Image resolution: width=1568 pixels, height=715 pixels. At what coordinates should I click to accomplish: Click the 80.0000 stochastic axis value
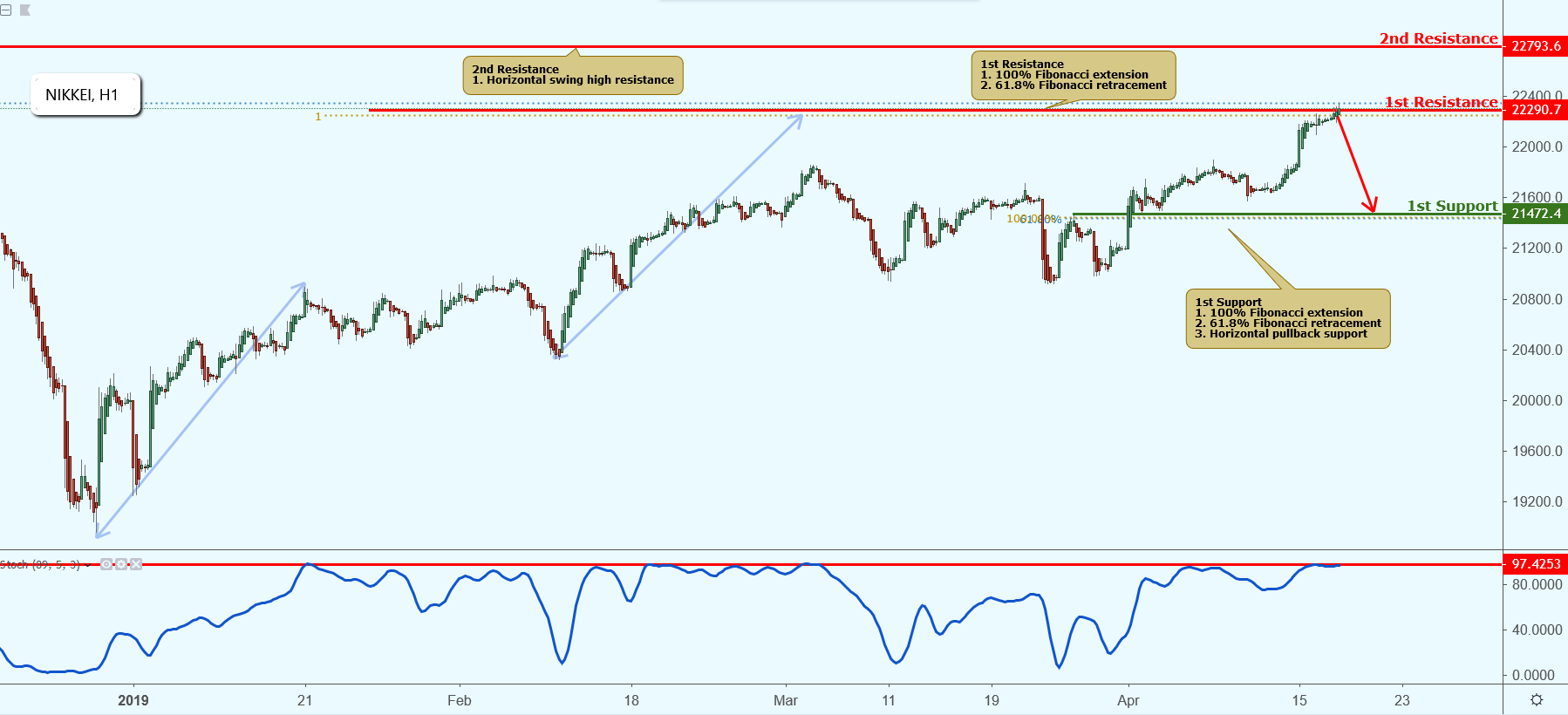click(1537, 584)
